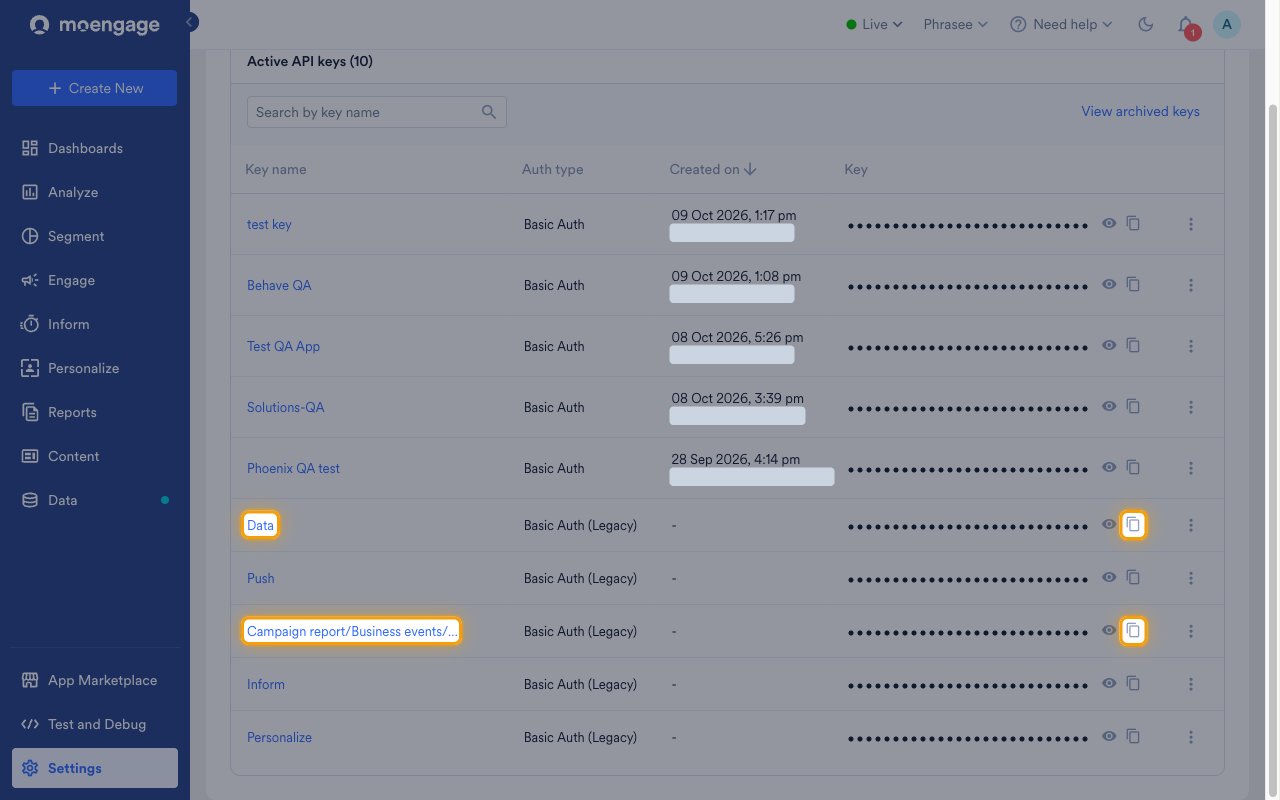Open the Campaign report/Business events key
This screenshot has width=1280, height=800.
coord(352,631)
